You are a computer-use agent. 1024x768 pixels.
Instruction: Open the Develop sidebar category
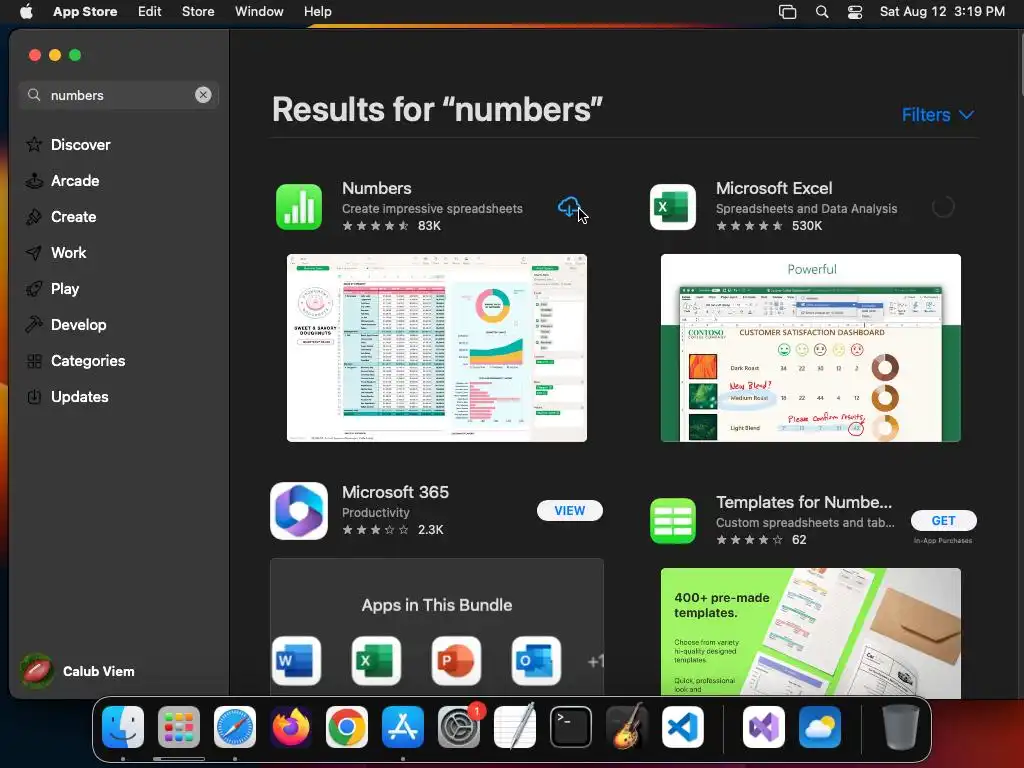78,325
